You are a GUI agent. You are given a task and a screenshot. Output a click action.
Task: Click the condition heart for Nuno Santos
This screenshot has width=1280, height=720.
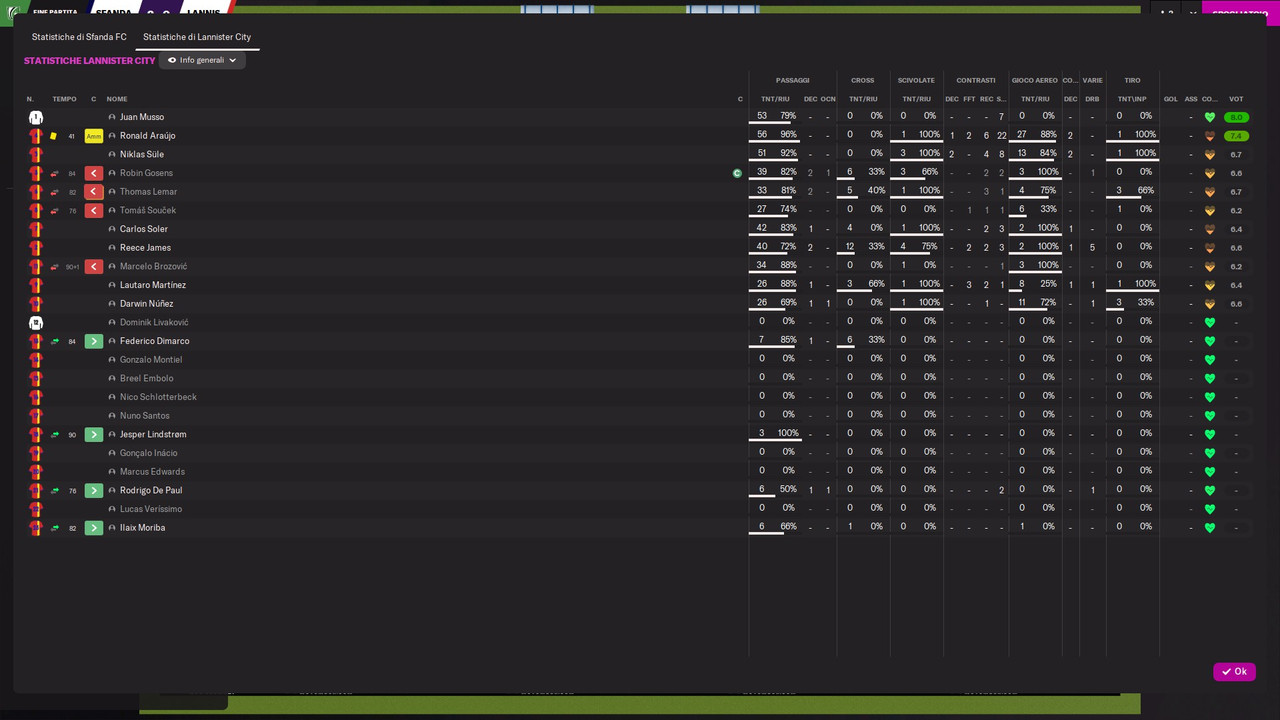point(1210,416)
